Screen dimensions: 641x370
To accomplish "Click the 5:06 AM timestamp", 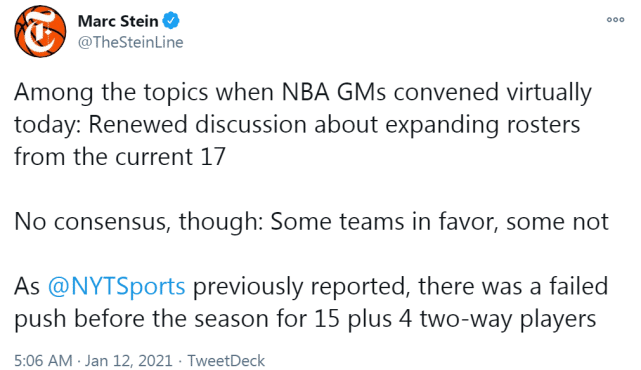I will coord(43,361).
